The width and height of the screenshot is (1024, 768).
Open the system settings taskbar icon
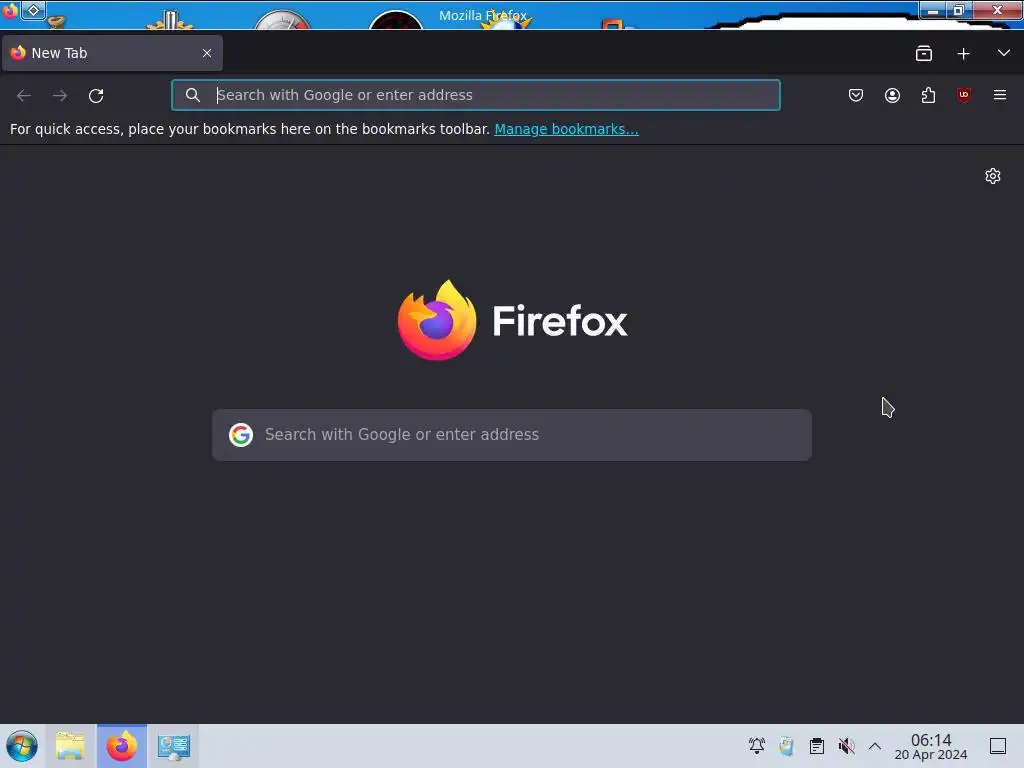coord(174,746)
